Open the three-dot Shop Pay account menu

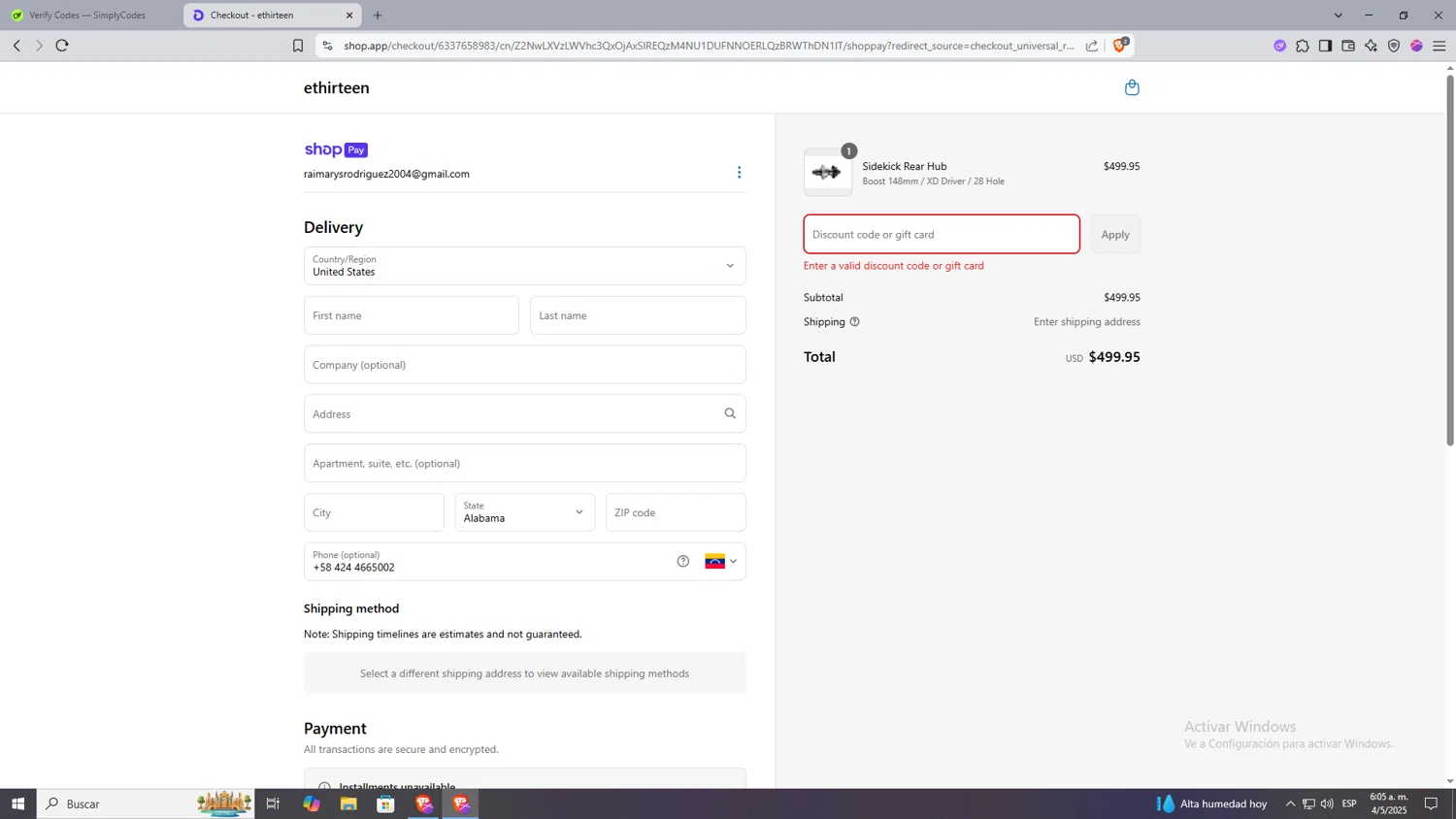point(739,173)
